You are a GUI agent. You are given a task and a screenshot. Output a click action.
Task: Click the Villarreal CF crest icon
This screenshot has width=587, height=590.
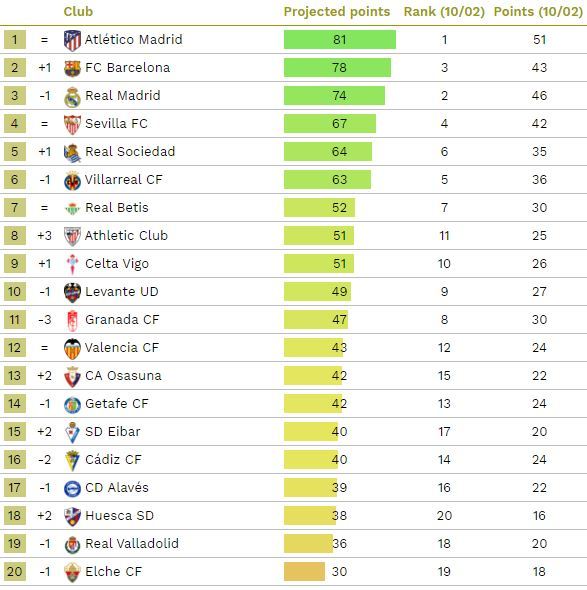coord(72,181)
